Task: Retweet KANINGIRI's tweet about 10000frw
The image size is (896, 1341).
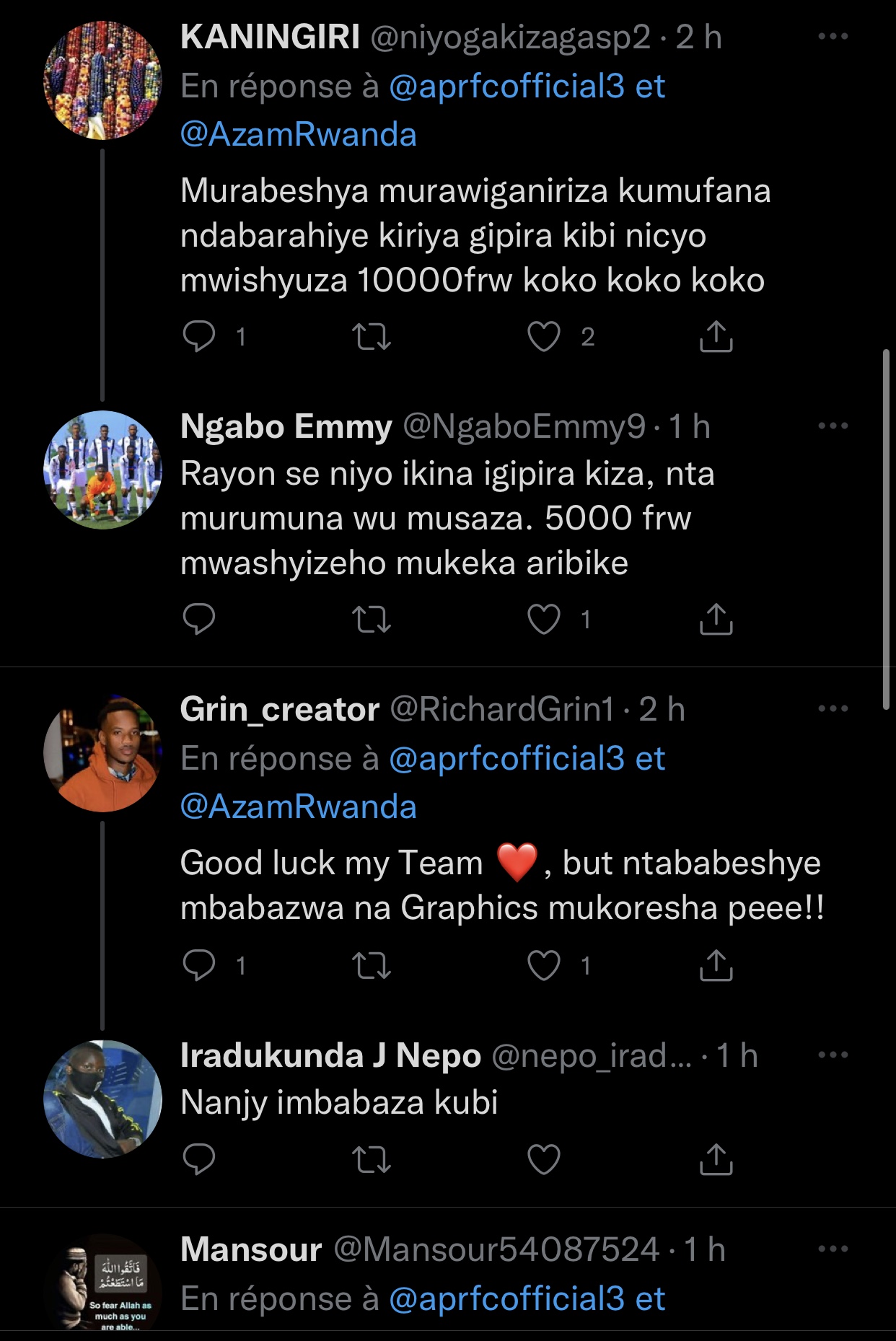Action: click(x=372, y=337)
